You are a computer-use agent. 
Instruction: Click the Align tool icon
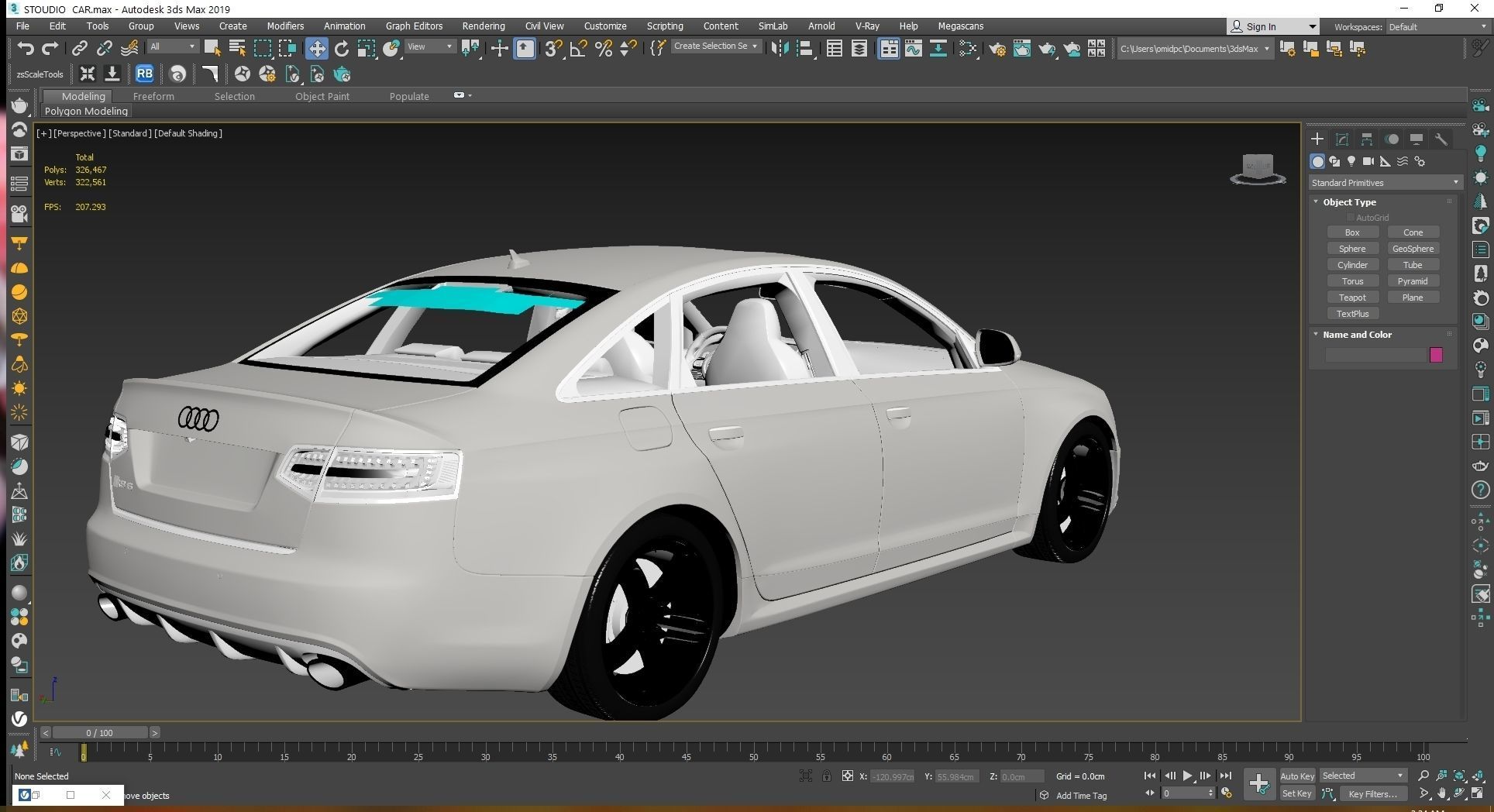[805, 49]
